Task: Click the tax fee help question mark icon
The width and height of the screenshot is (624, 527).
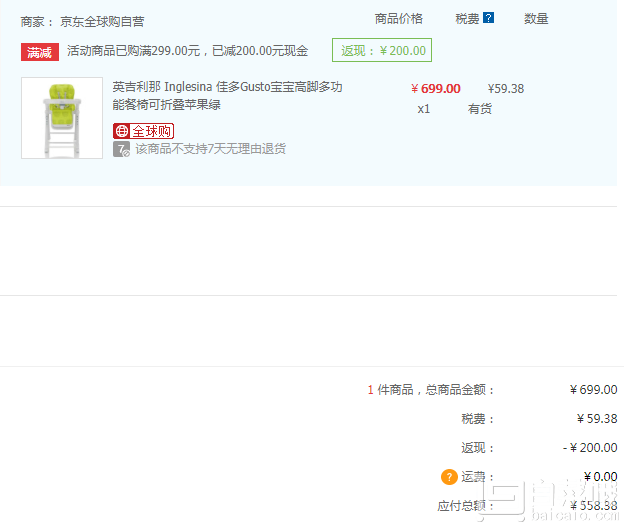Action: [x=488, y=18]
